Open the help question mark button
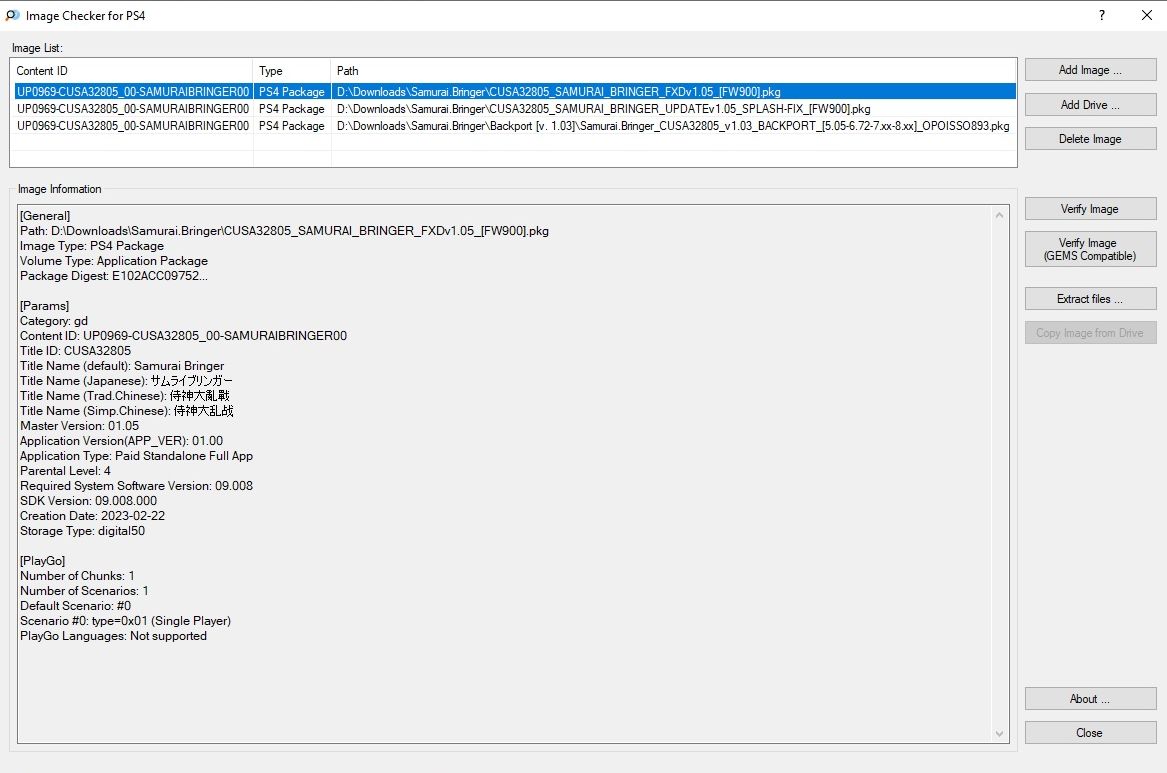Image resolution: width=1167 pixels, height=773 pixels. coord(1102,15)
